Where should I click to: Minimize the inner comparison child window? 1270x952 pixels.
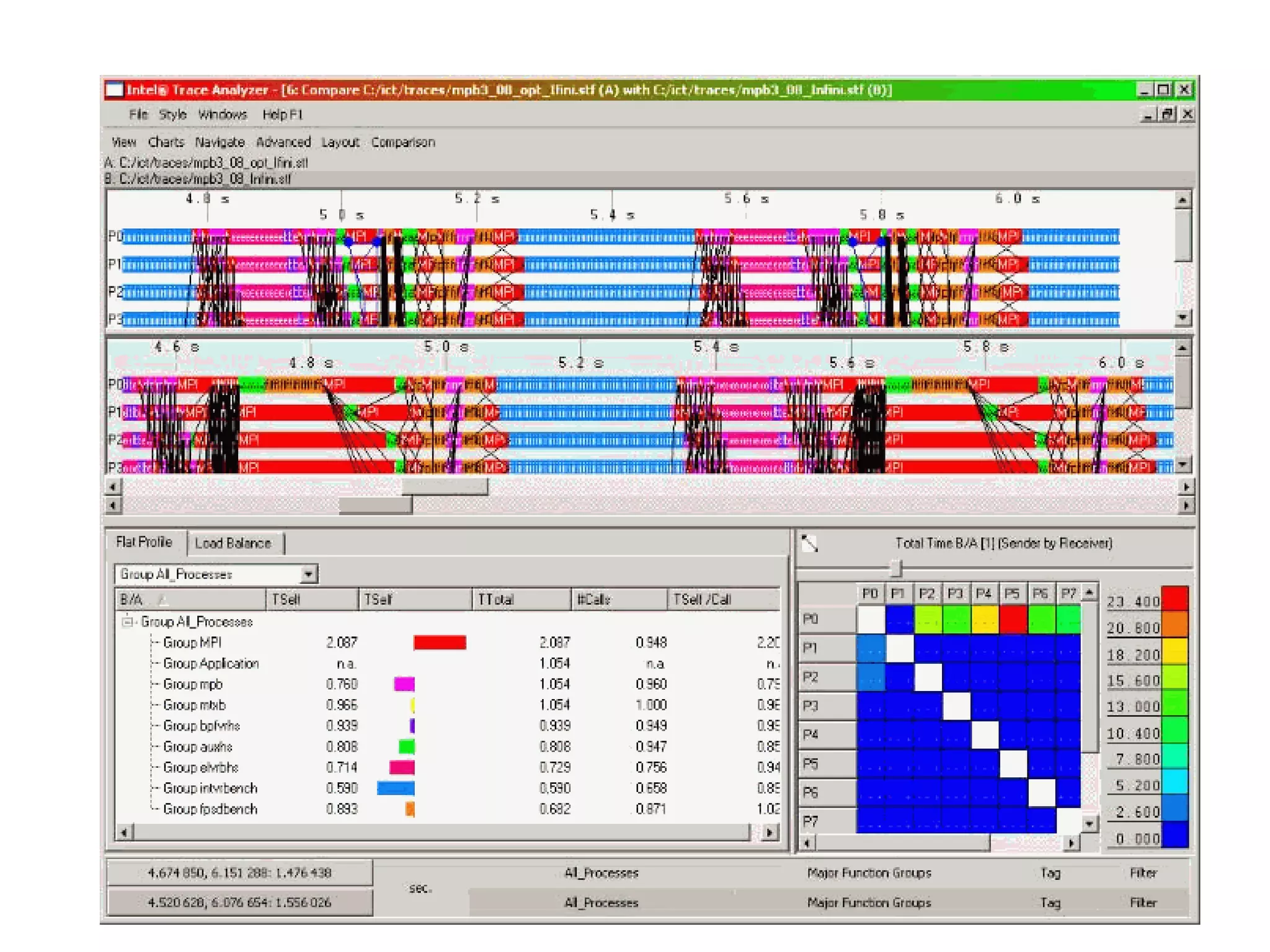pos(1148,115)
